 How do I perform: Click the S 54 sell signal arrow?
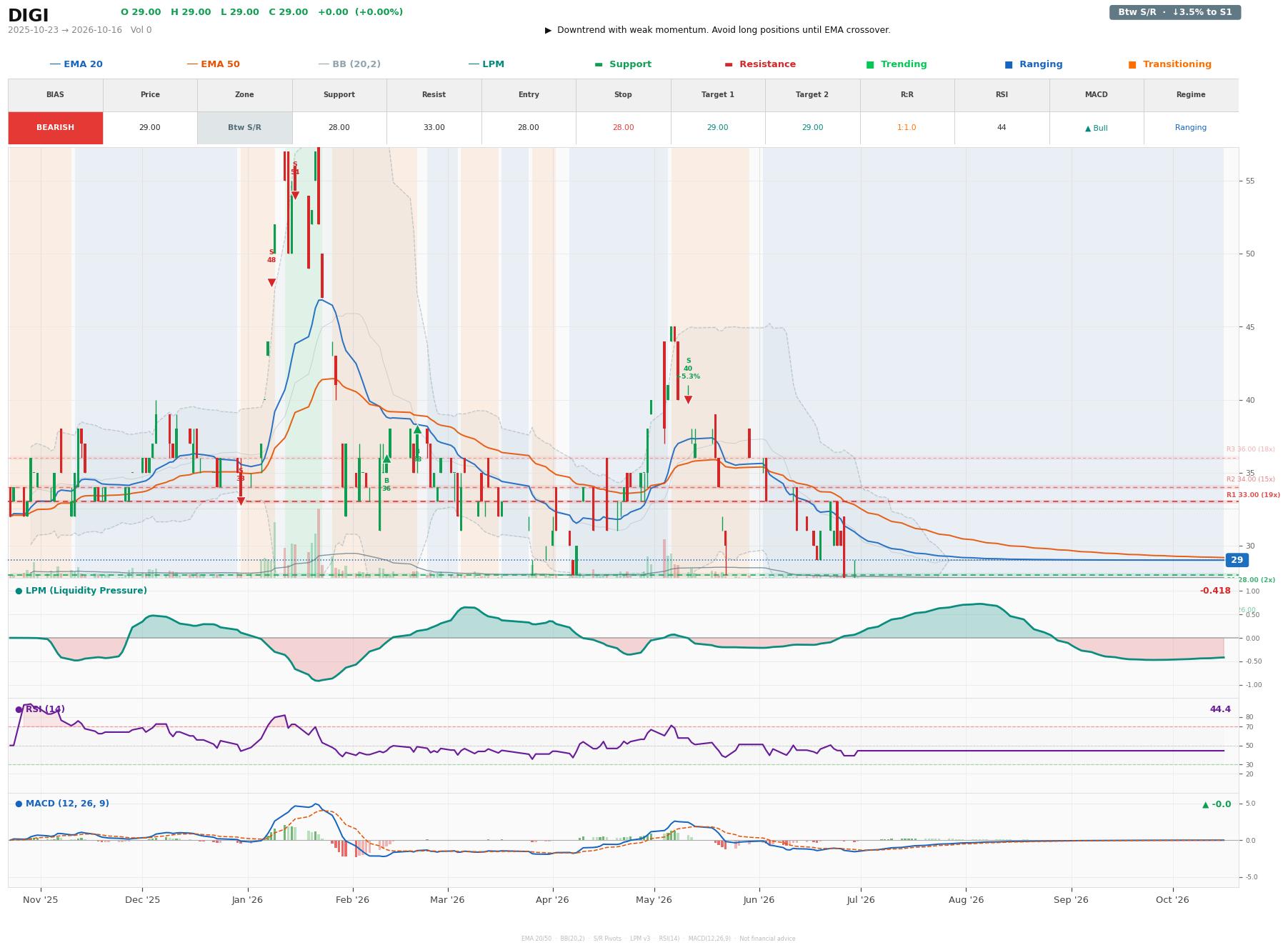[x=295, y=196]
